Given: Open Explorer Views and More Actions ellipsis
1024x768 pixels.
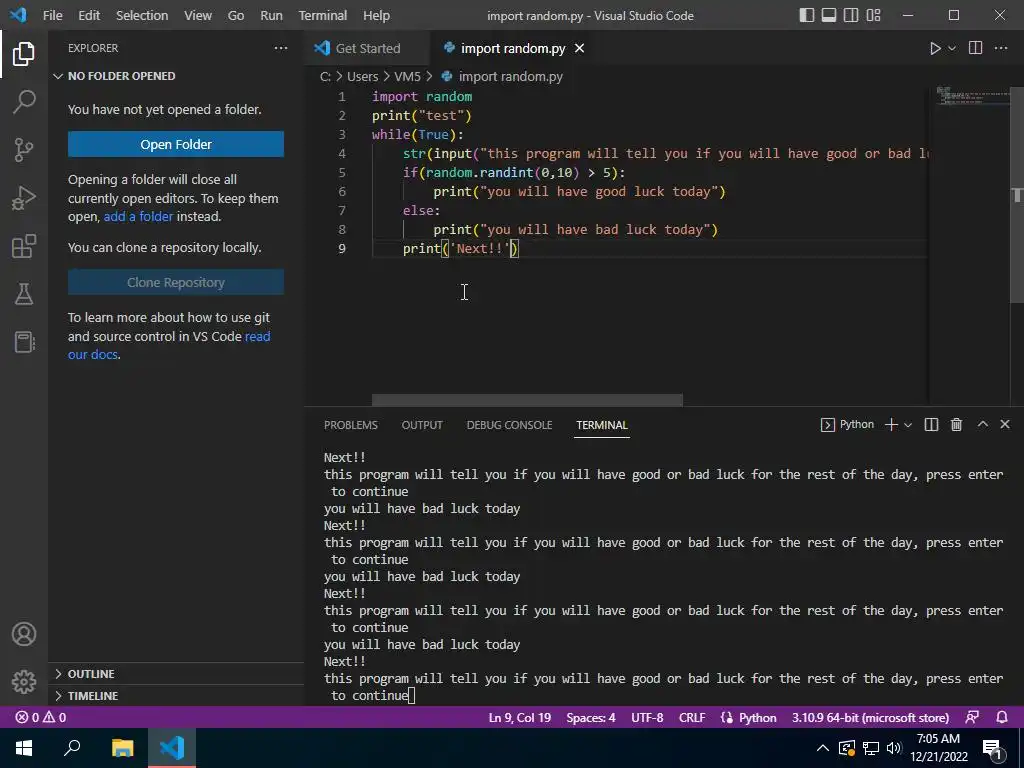Looking at the screenshot, I should pos(281,48).
